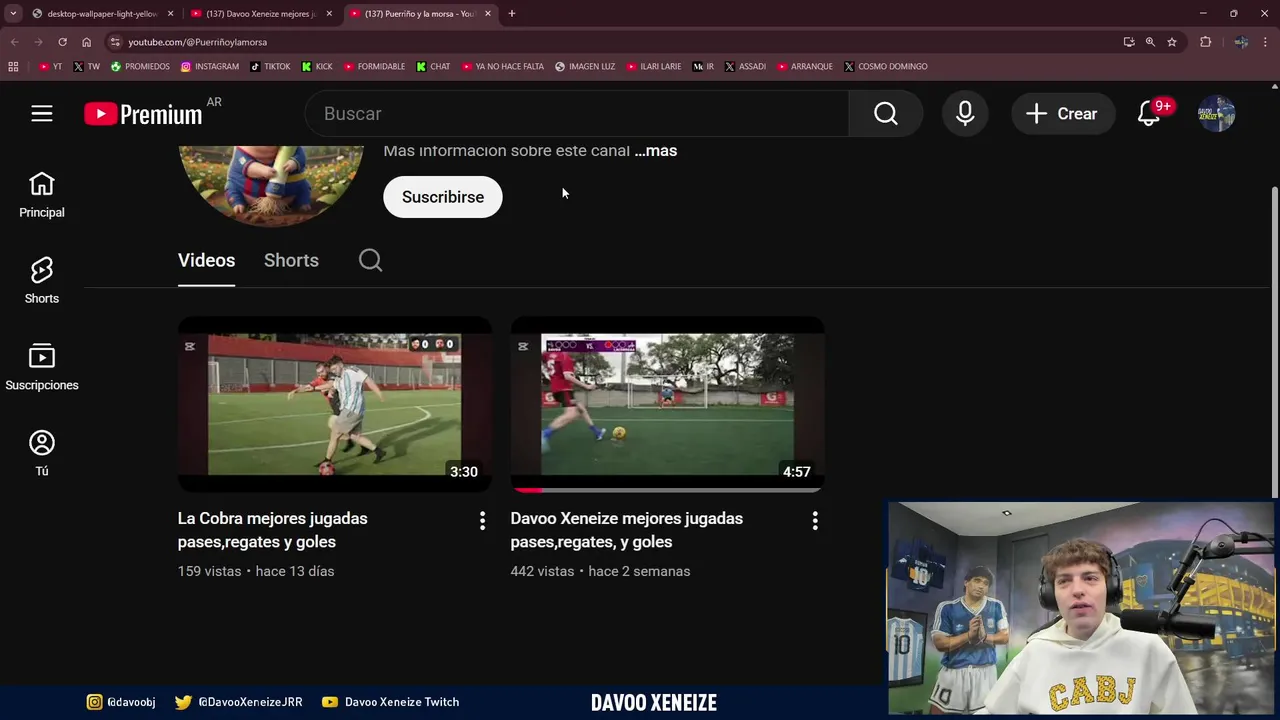The height and width of the screenshot is (720, 1280).
Task: Go to Principal home in sidebar
Action: (x=41, y=195)
